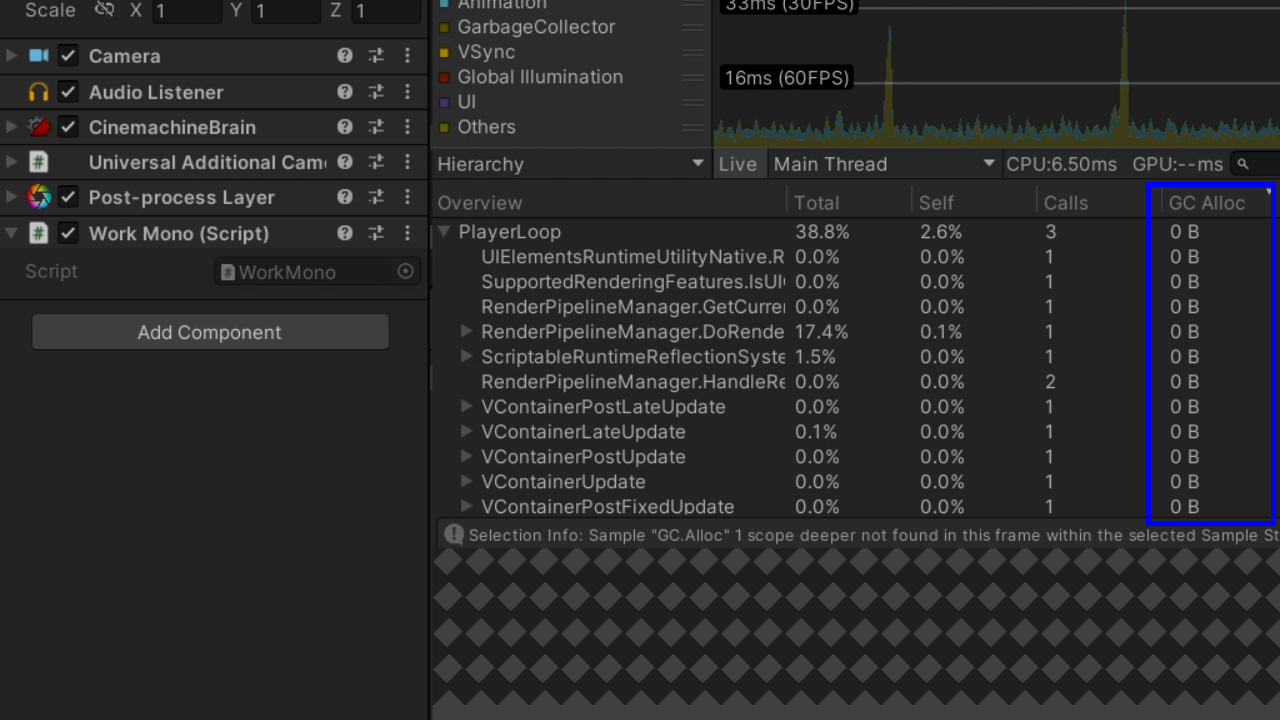1280x720 pixels.
Task: Select the VContainerPostUpdate profiler row
Action: point(856,457)
